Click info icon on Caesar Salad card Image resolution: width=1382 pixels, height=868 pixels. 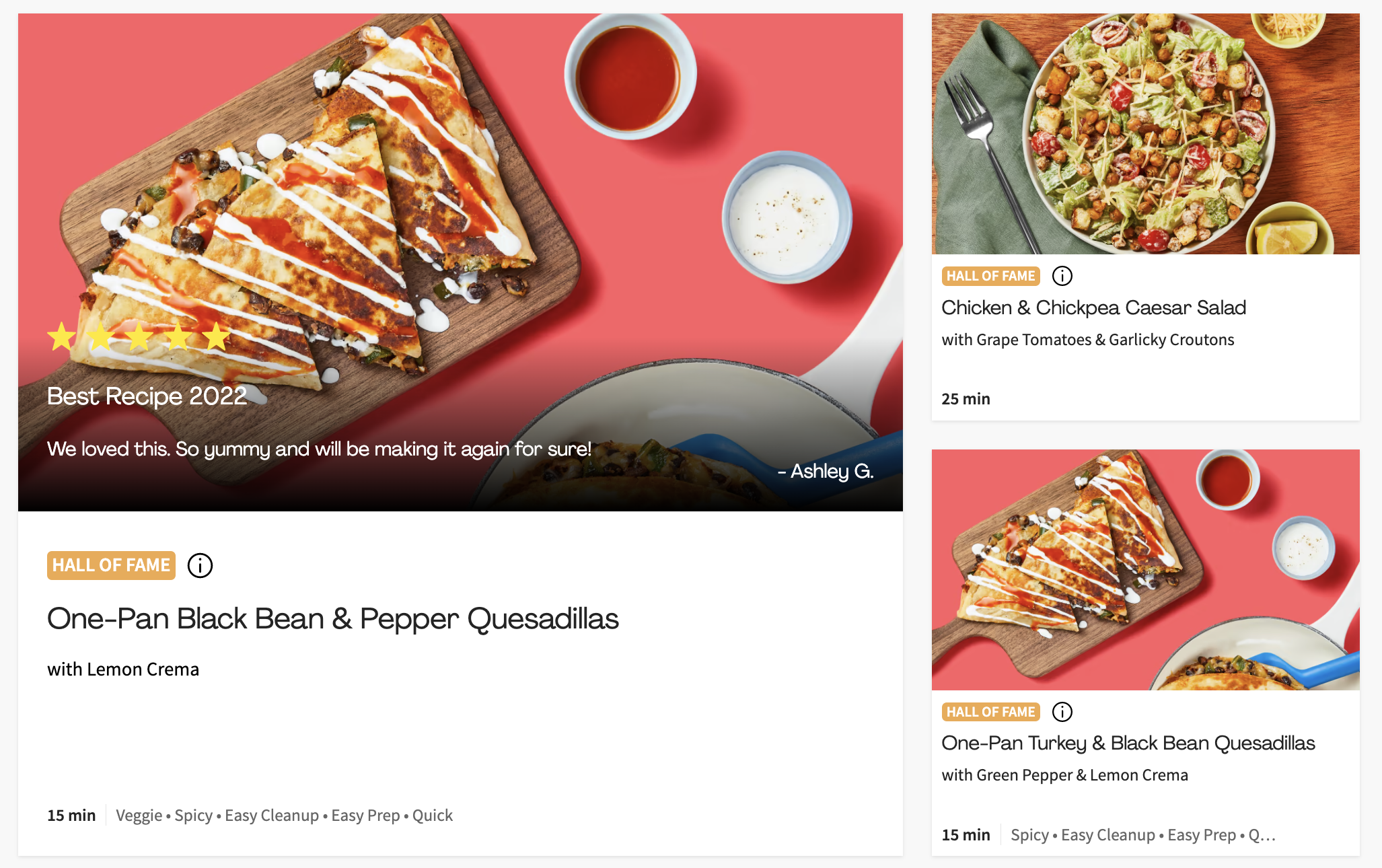click(x=1062, y=276)
